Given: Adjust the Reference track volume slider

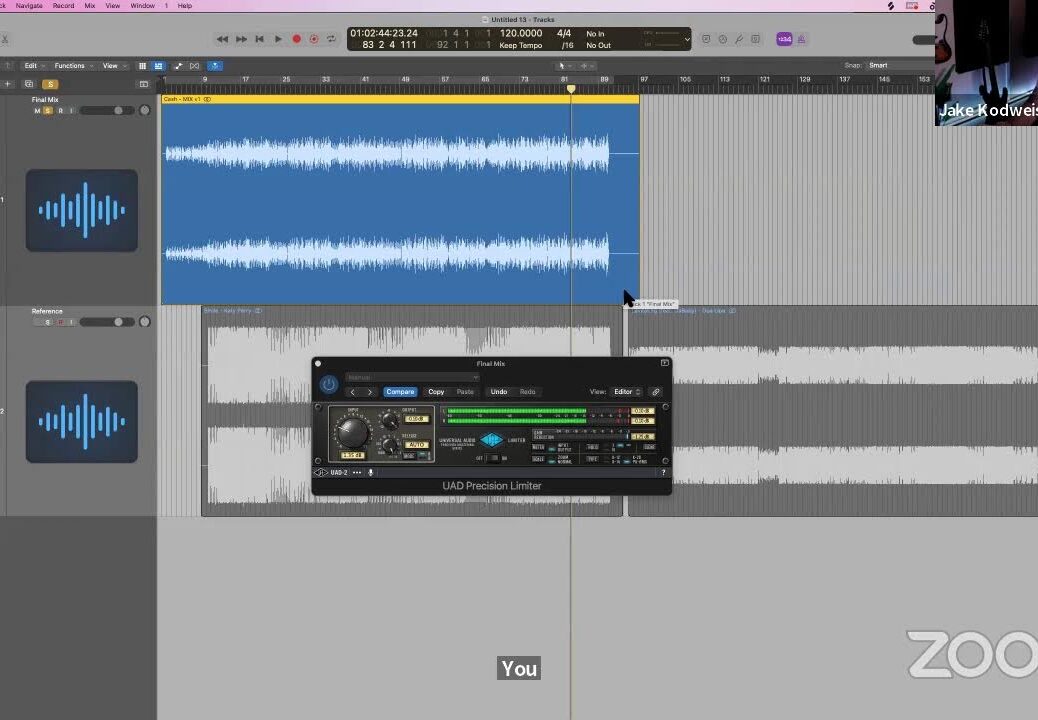Looking at the screenshot, I should 107,322.
